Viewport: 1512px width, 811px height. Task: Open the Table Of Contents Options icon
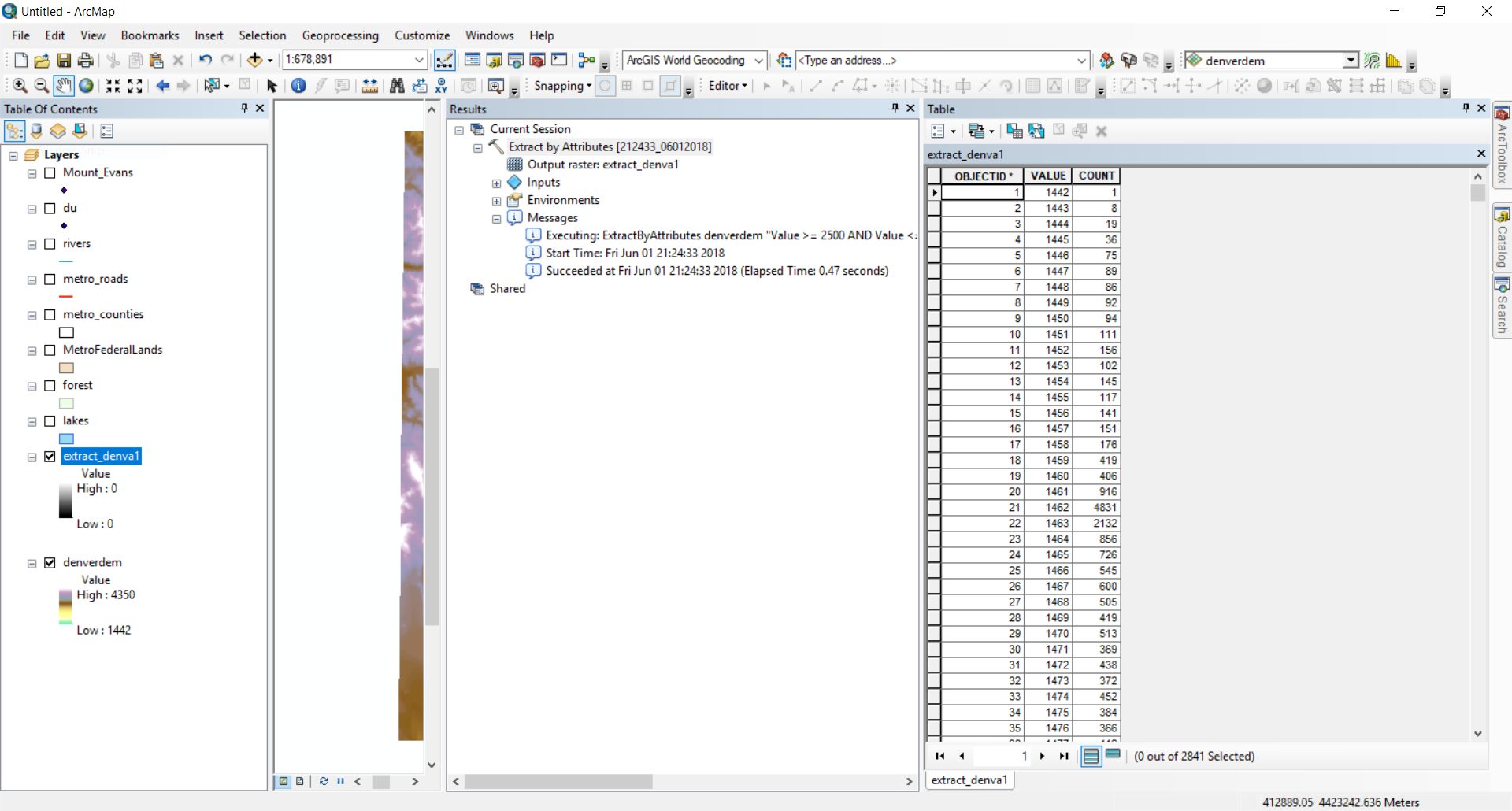click(x=107, y=131)
